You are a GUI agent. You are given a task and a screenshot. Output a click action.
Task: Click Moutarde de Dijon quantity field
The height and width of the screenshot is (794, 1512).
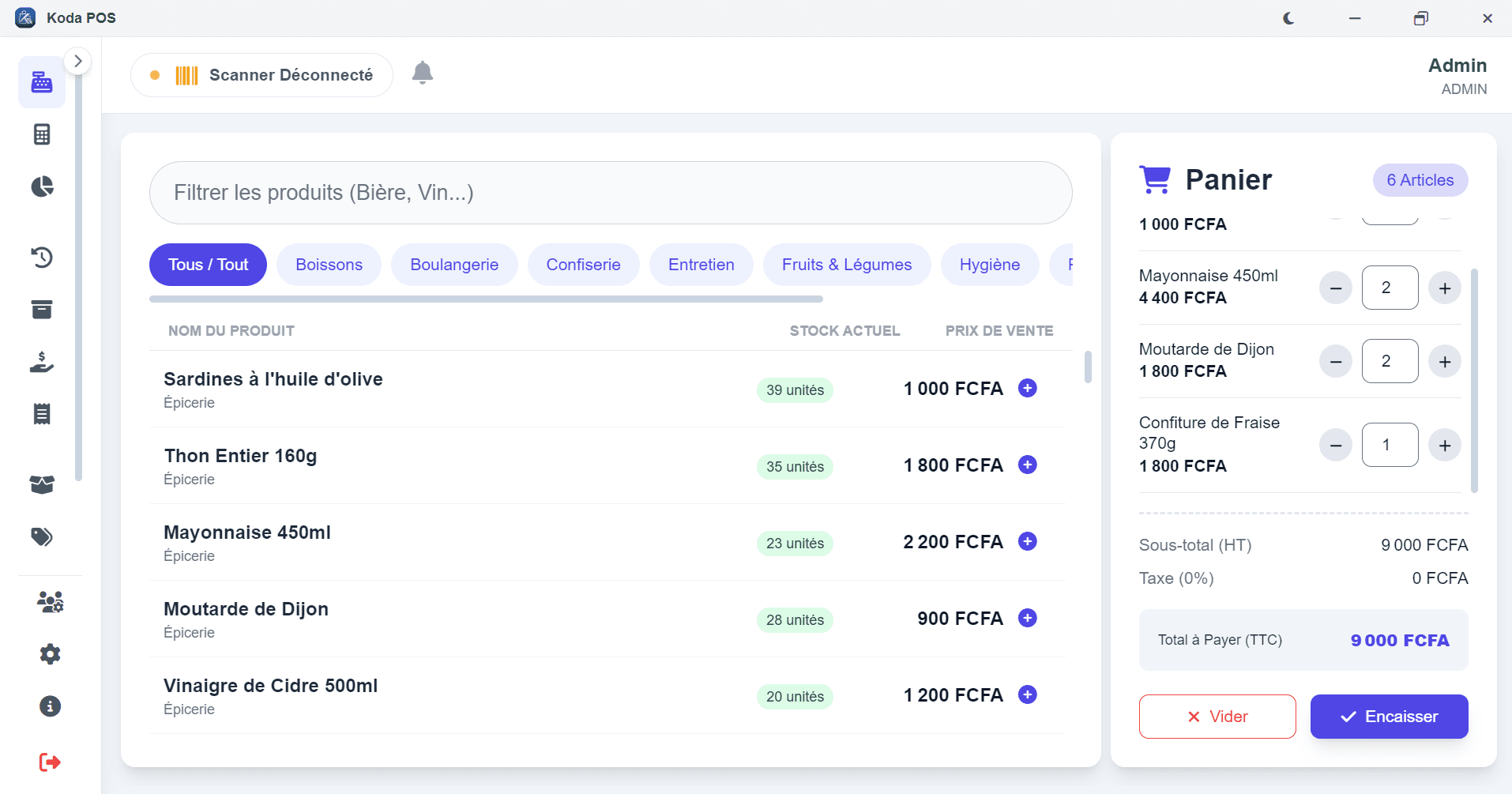click(x=1390, y=361)
